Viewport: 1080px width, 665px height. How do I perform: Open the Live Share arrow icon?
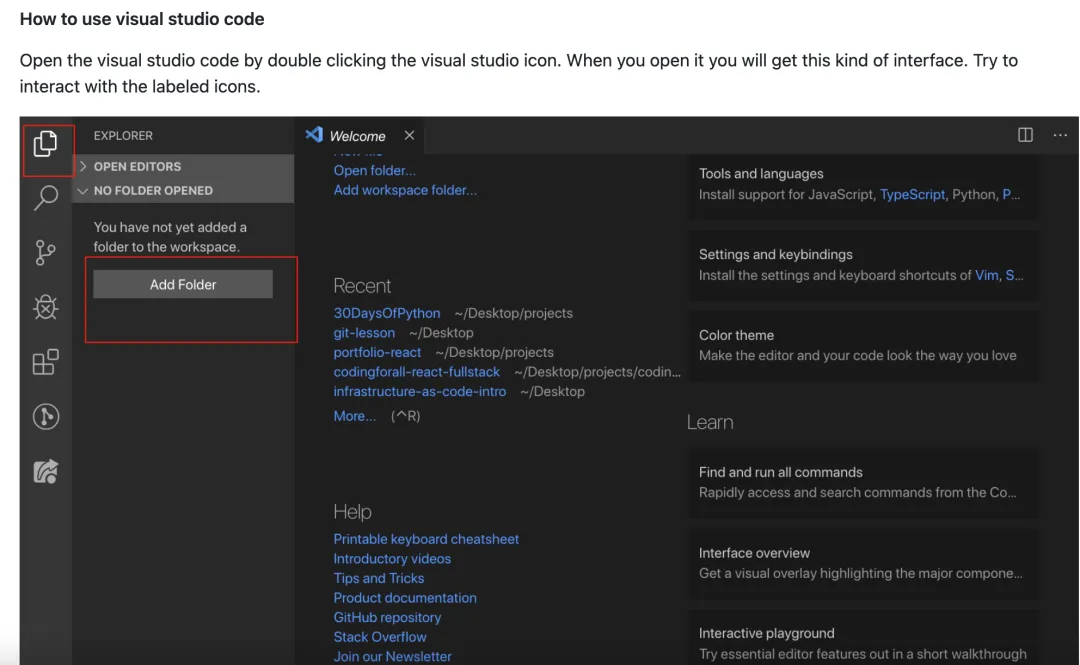tap(45, 471)
